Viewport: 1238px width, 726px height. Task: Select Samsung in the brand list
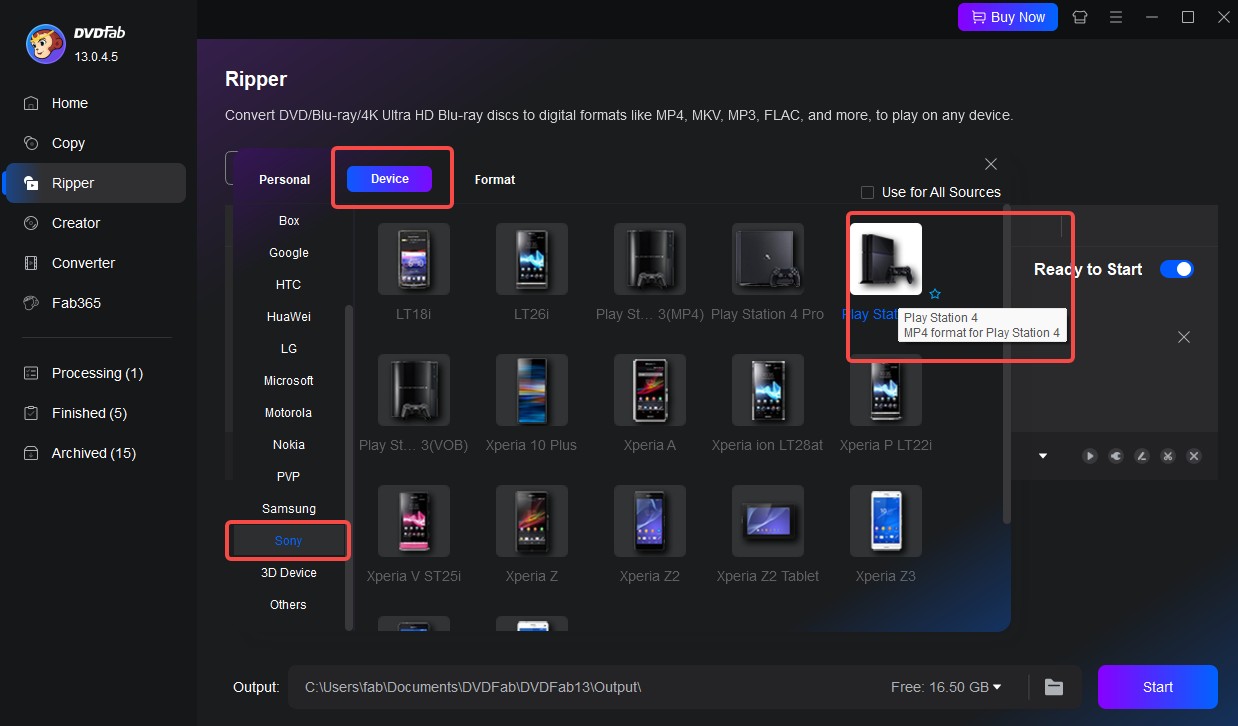pyautogui.click(x=289, y=509)
